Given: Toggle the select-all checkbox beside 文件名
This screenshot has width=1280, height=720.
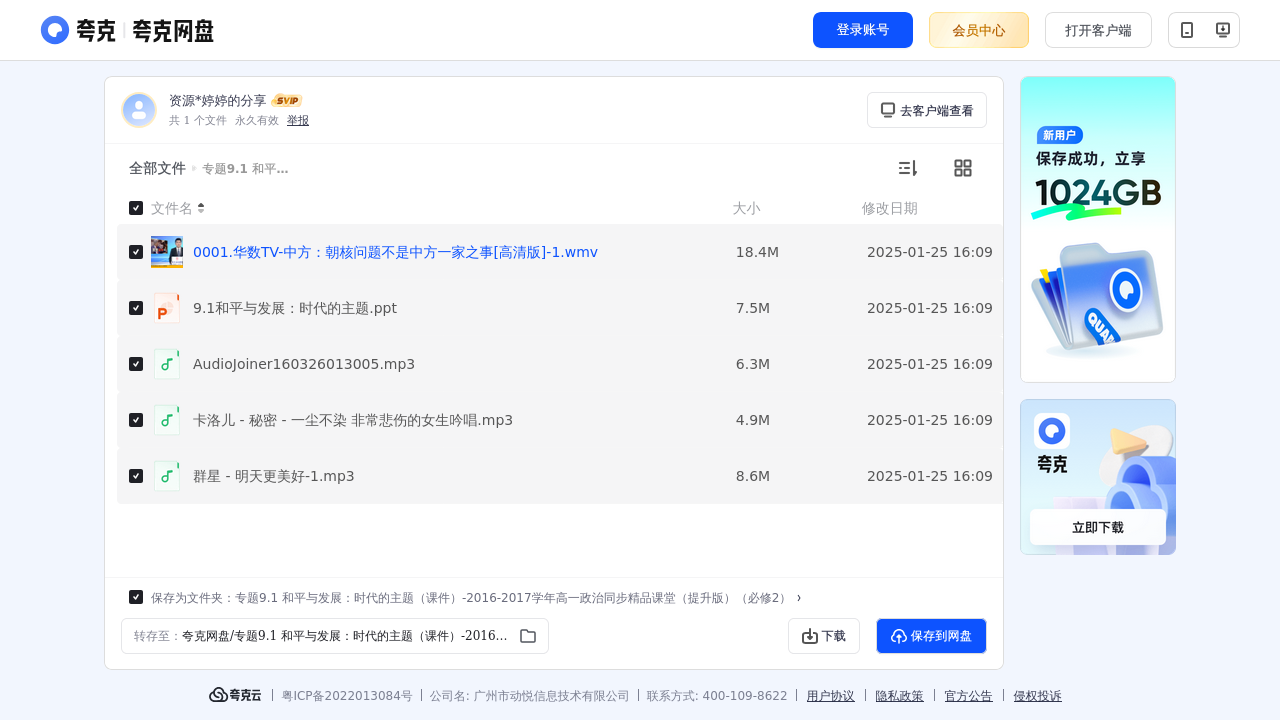Looking at the screenshot, I should [x=136, y=208].
